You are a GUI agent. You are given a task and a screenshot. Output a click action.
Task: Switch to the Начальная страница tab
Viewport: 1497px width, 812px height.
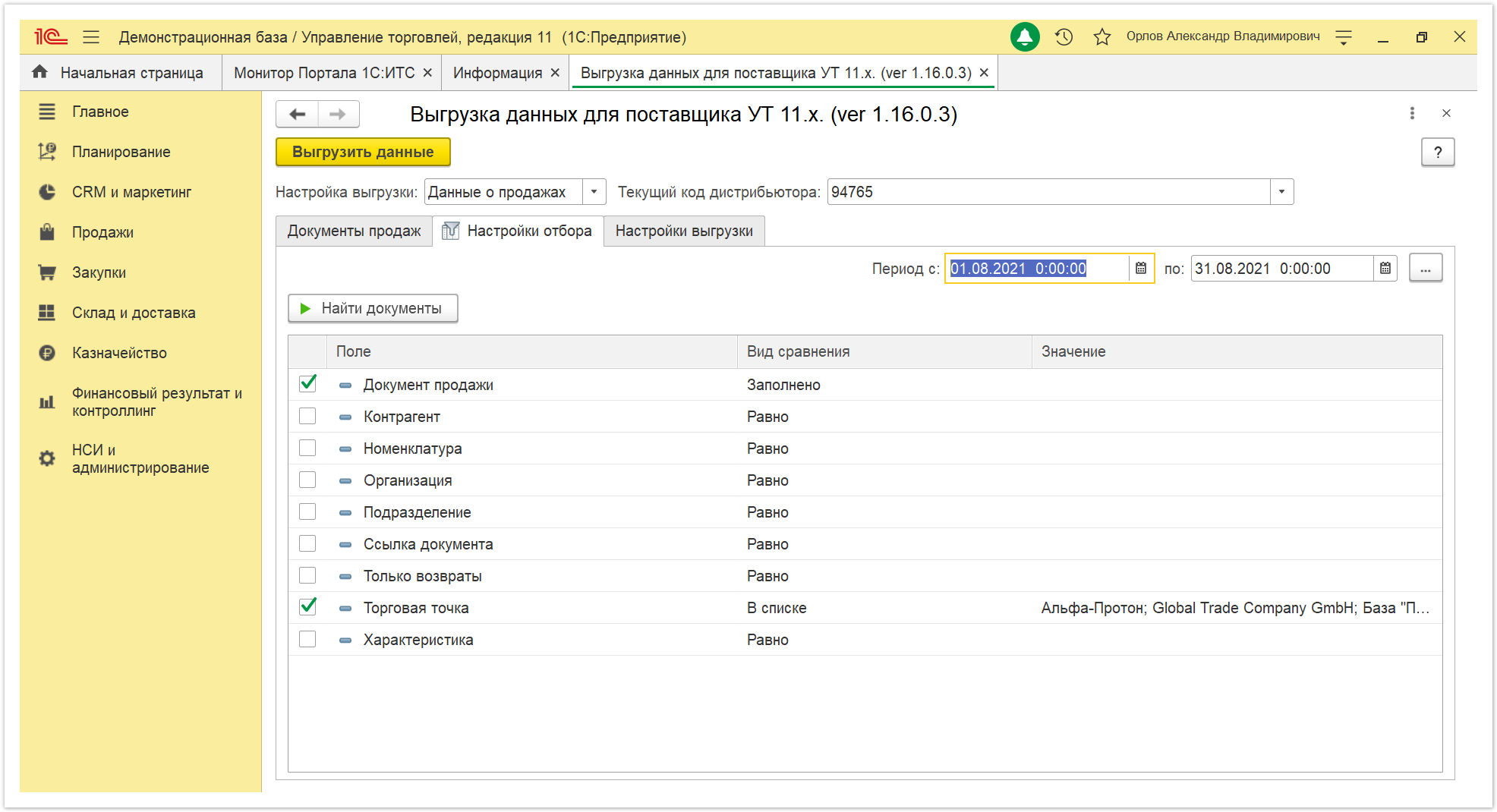121,73
